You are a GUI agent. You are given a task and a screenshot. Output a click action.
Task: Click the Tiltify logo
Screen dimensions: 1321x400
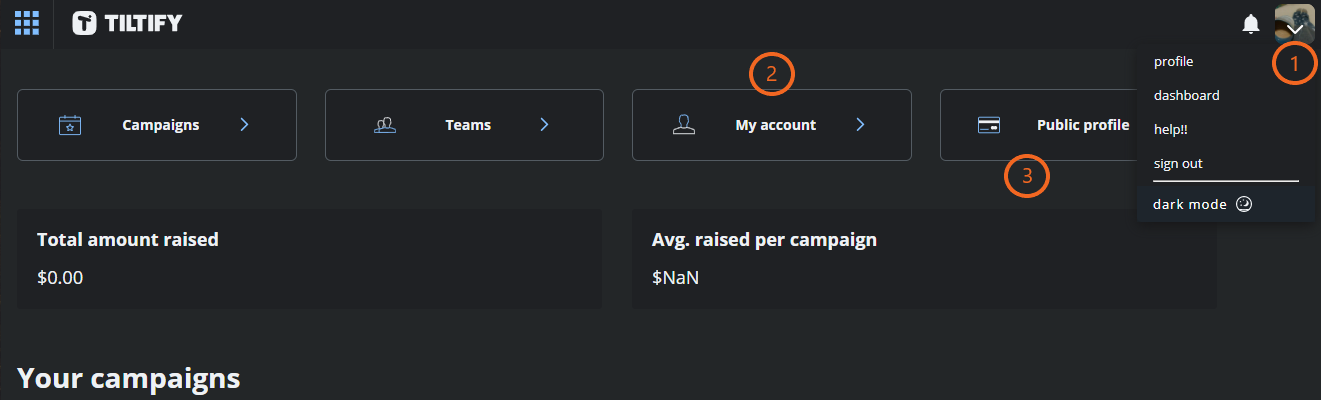127,23
